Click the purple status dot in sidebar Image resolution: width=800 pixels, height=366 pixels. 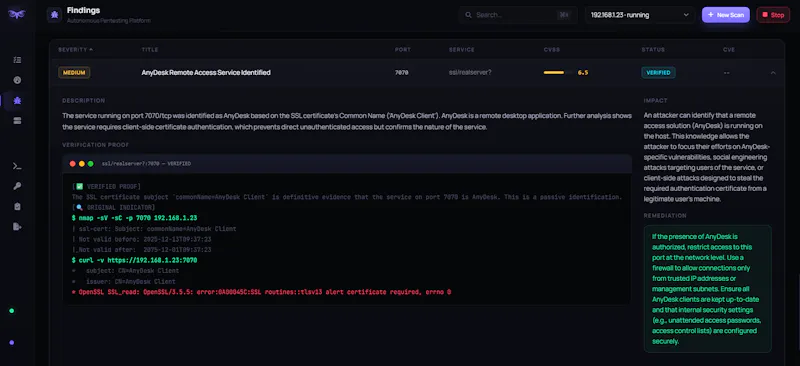pyautogui.click(x=12, y=342)
